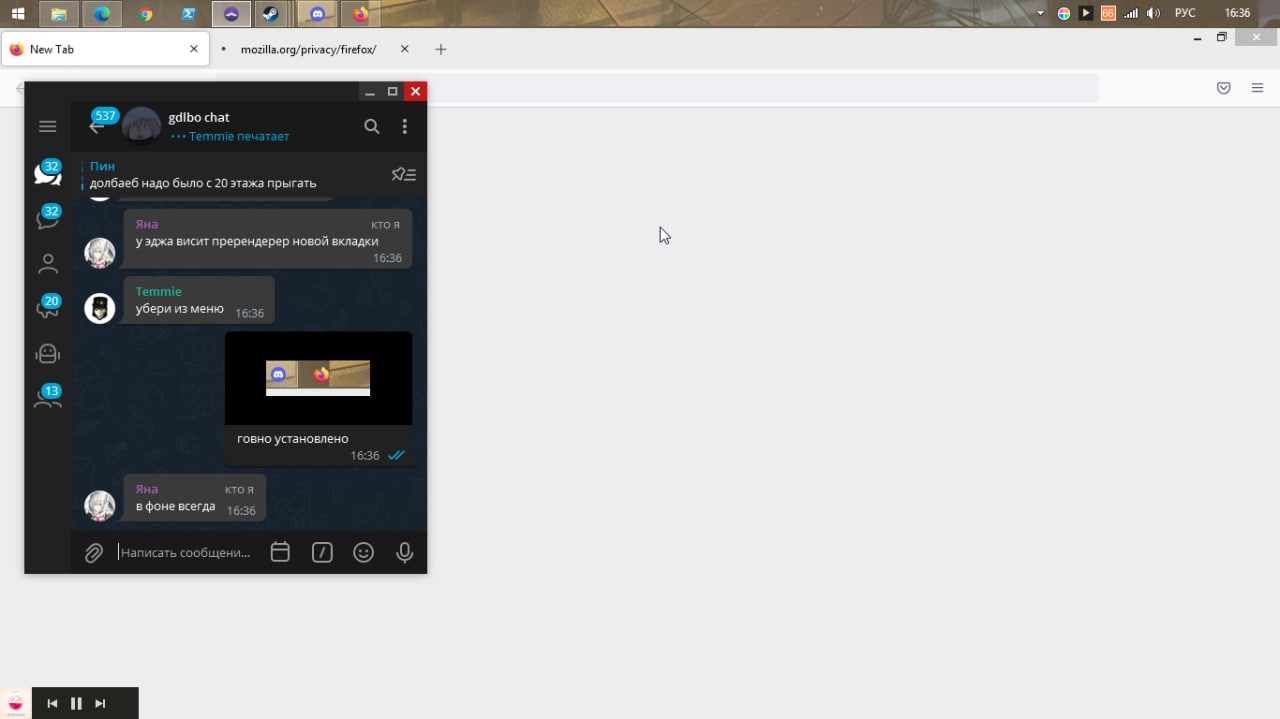Click orange 66 tray icon

[1108, 13]
